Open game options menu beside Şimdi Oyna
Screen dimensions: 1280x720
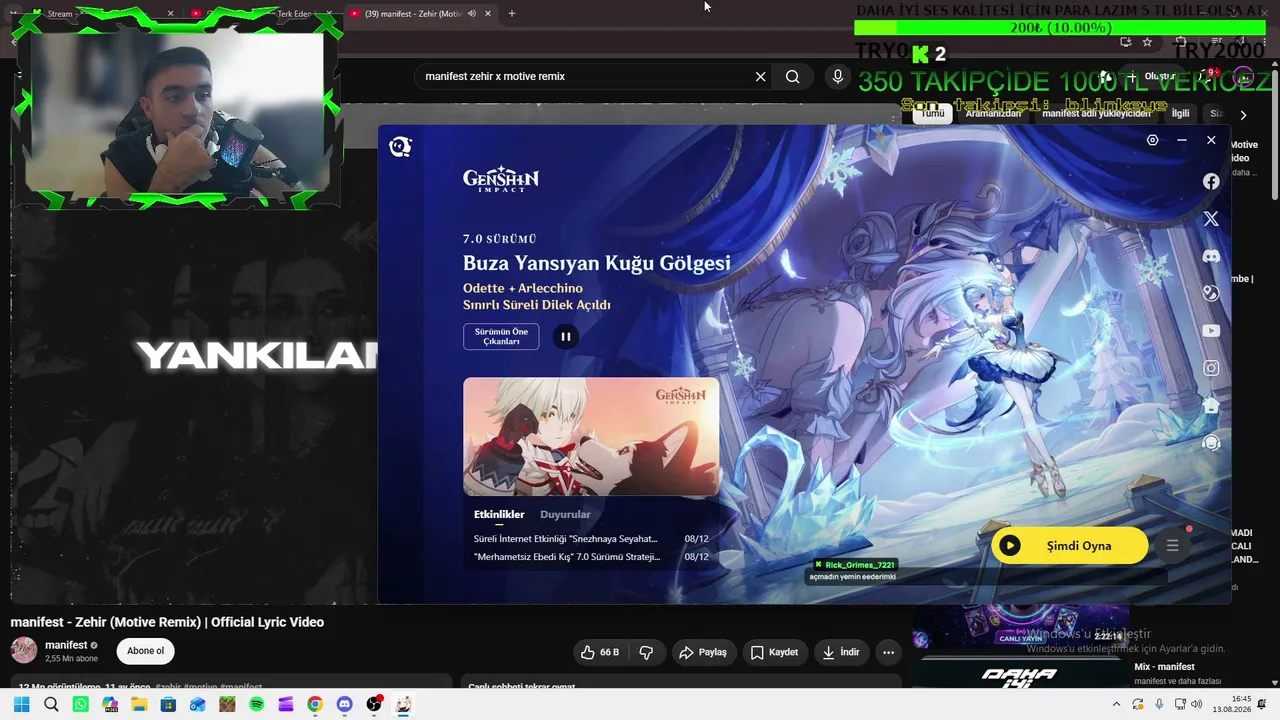pyautogui.click(x=1173, y=545)
